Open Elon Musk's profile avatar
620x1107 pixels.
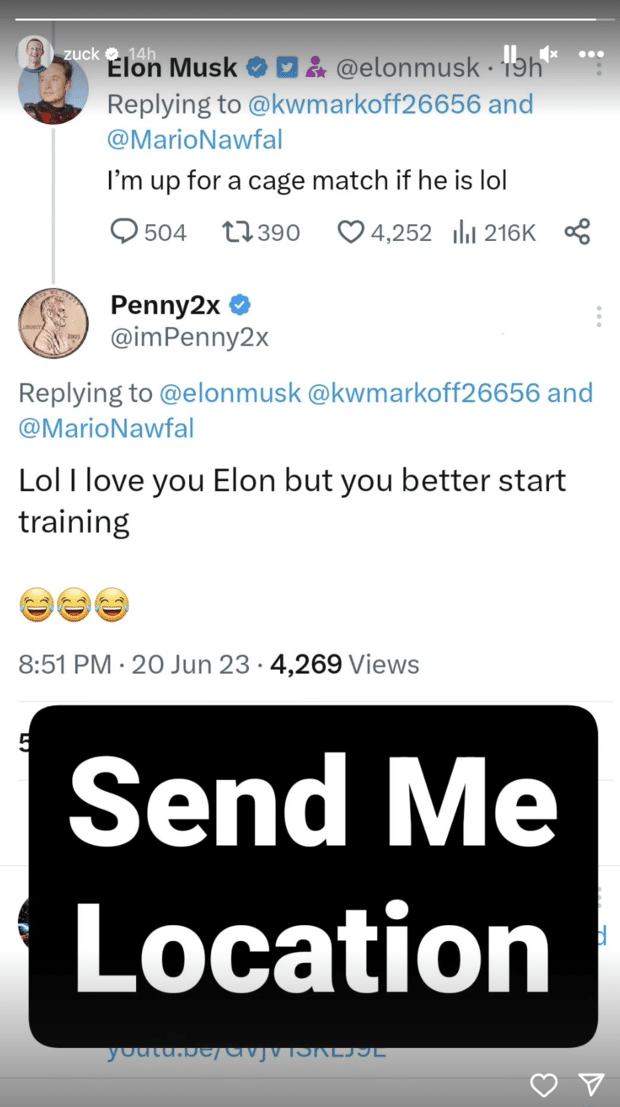click(x=53, y=89)
